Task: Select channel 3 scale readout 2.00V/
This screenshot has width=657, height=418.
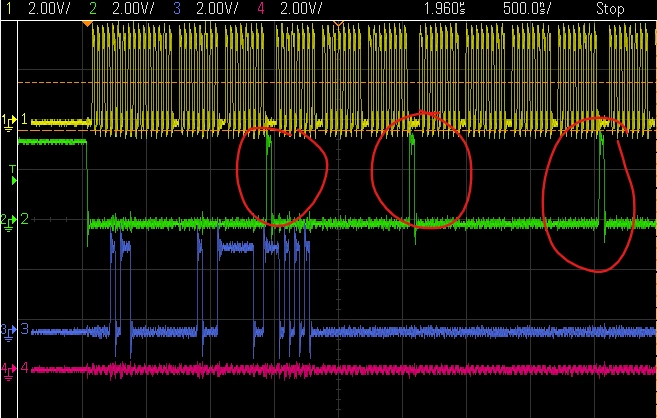Action: point(217,9)
